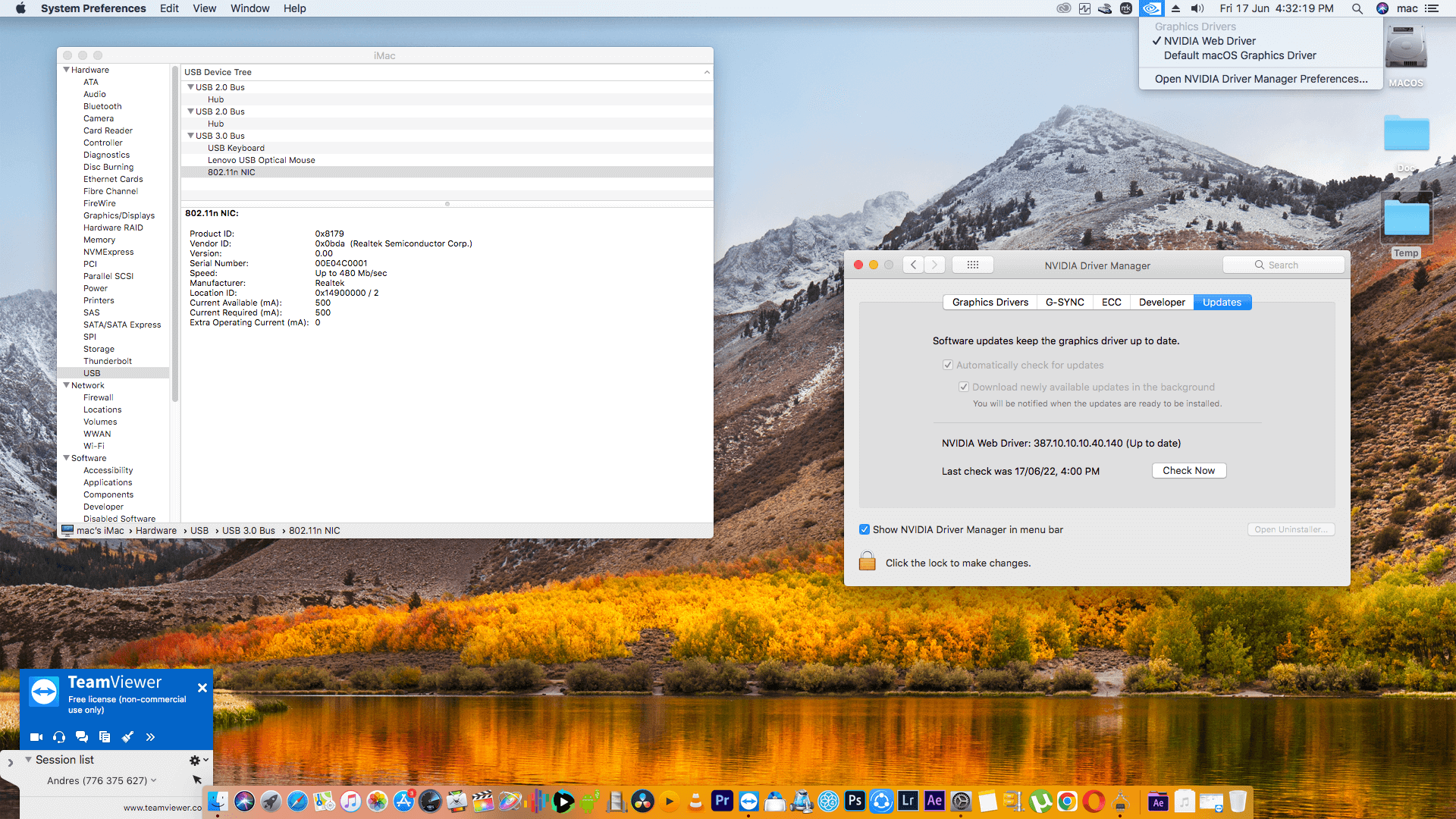Viewport: 1456px width, 819px height.
Task: Collapse the Session list in TeamViewer
Action: [x=28, y=759]
